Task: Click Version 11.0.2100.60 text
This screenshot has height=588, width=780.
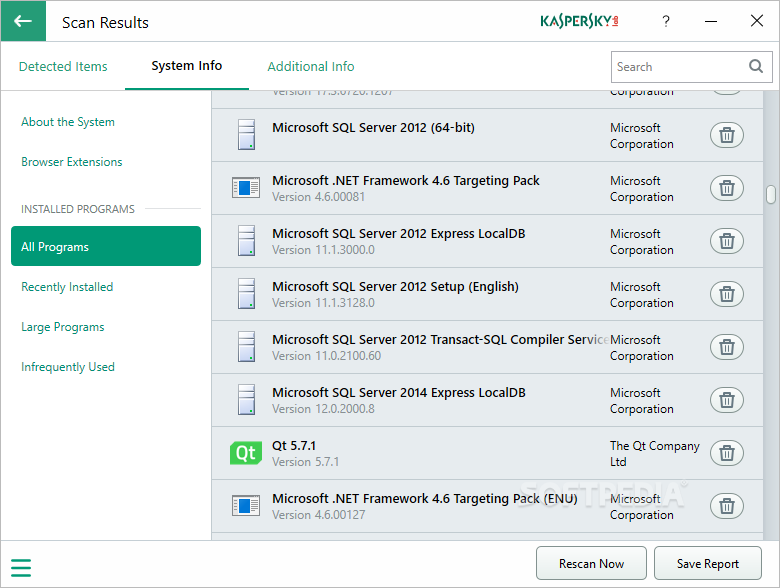Action: pyautogui.click(x=326, y=356)
